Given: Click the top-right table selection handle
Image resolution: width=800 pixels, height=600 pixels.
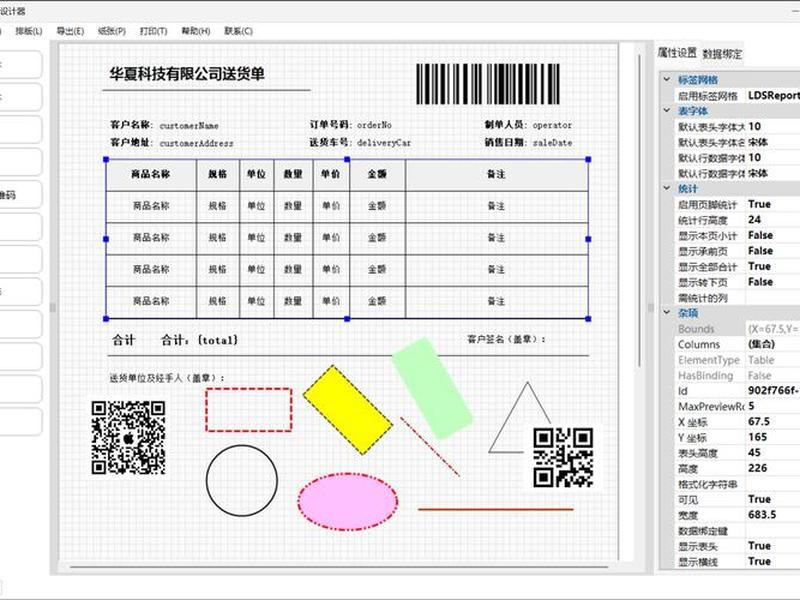Looking at the screenshot, I should [588, 160].
